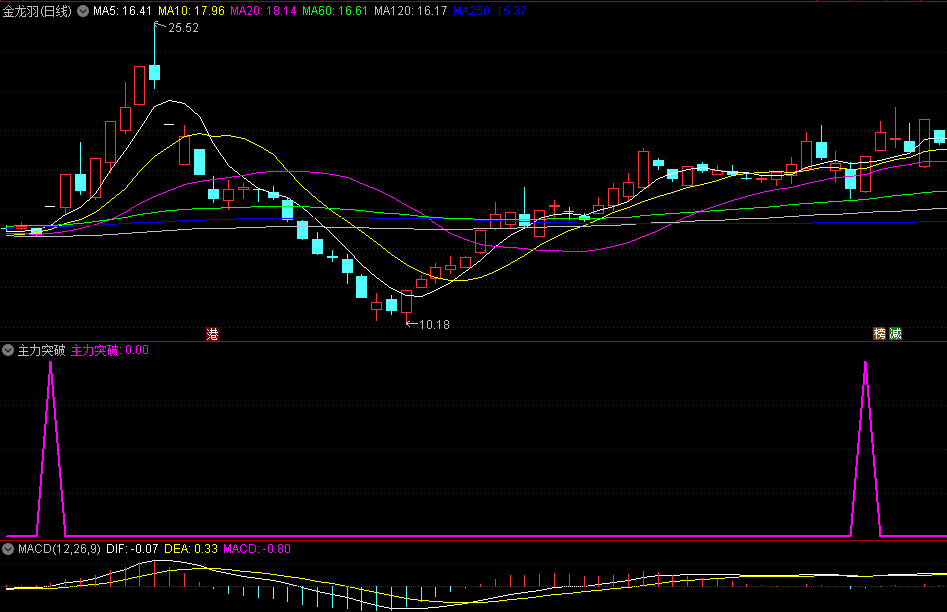Viewport: 947px width, 612px height.
Task: Click the MA250: 15.37 label
Action: point(490,11)
